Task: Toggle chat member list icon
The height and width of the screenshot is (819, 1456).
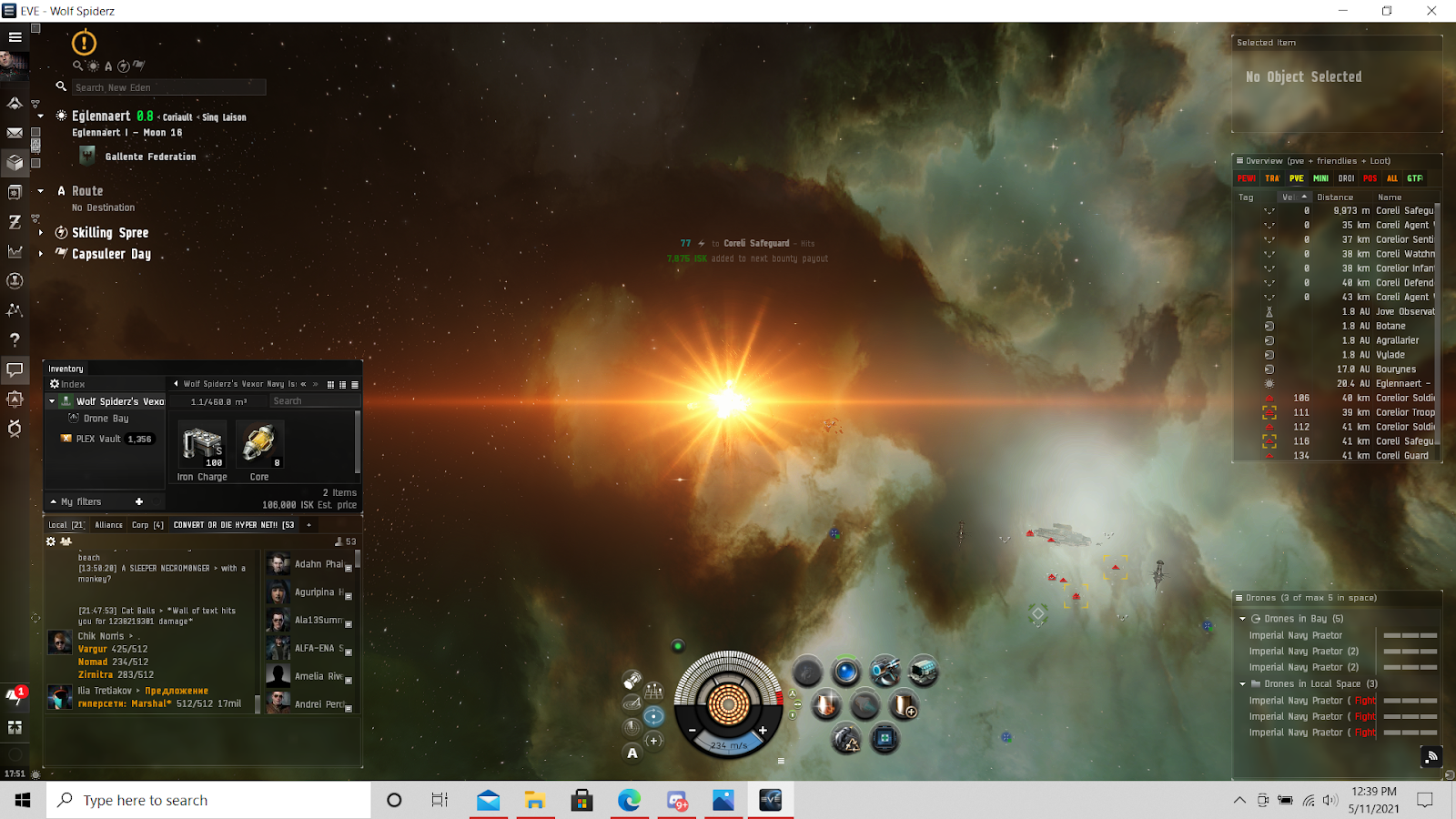Action: click(x=66, y=541)
